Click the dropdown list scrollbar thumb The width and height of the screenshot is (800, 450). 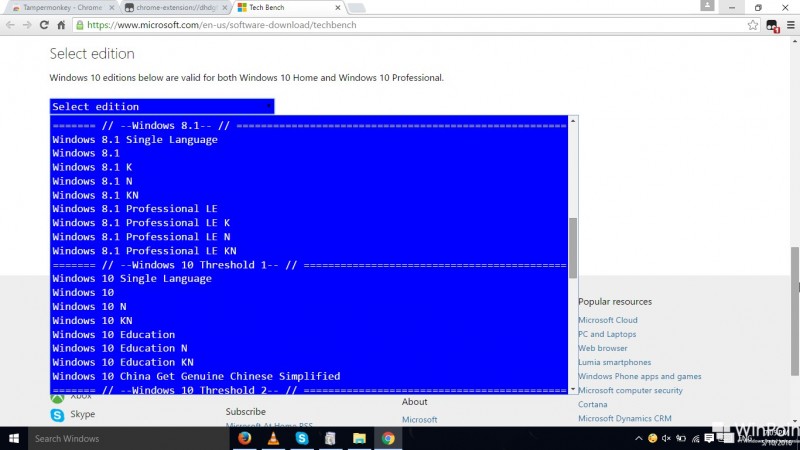(573, 248)
